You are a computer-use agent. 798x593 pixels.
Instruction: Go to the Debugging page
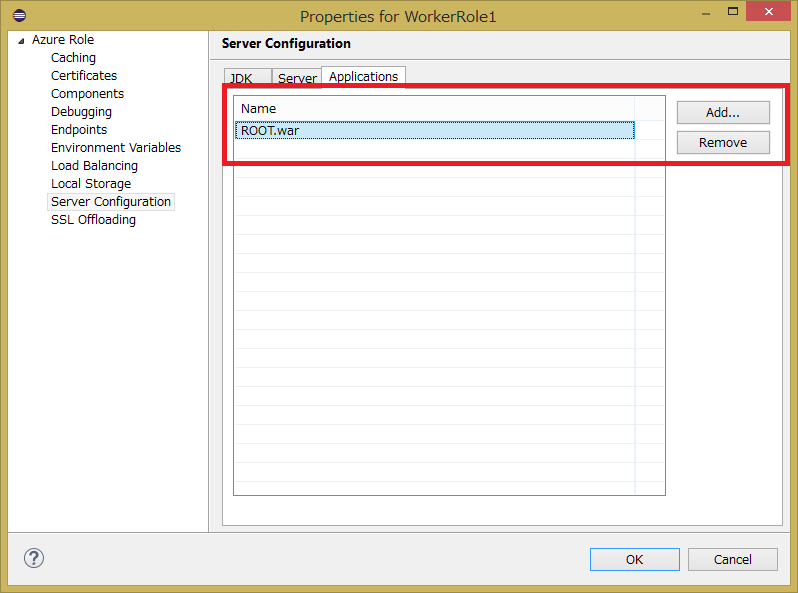pos(81,111)
